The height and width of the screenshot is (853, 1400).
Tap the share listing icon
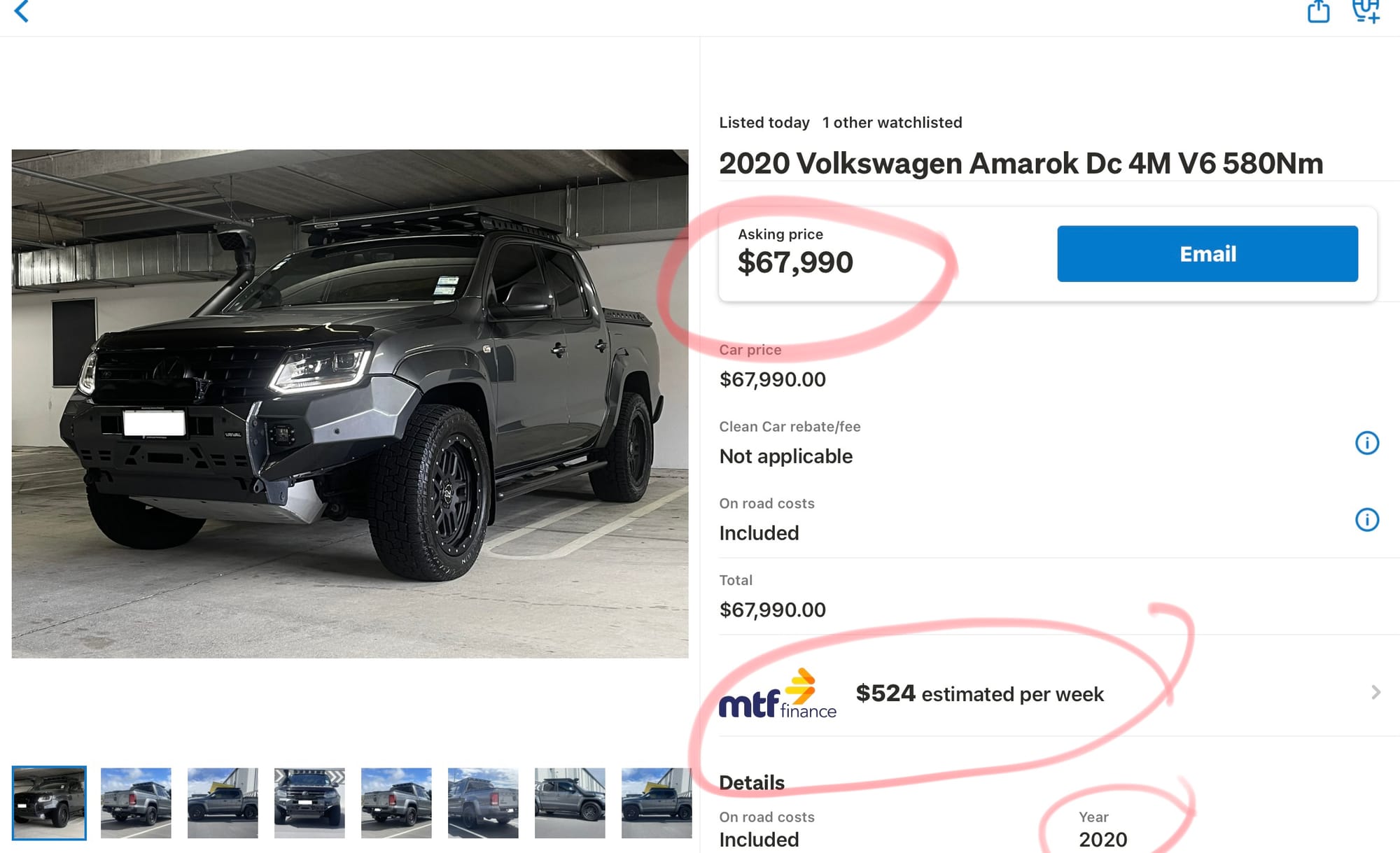1318,11
